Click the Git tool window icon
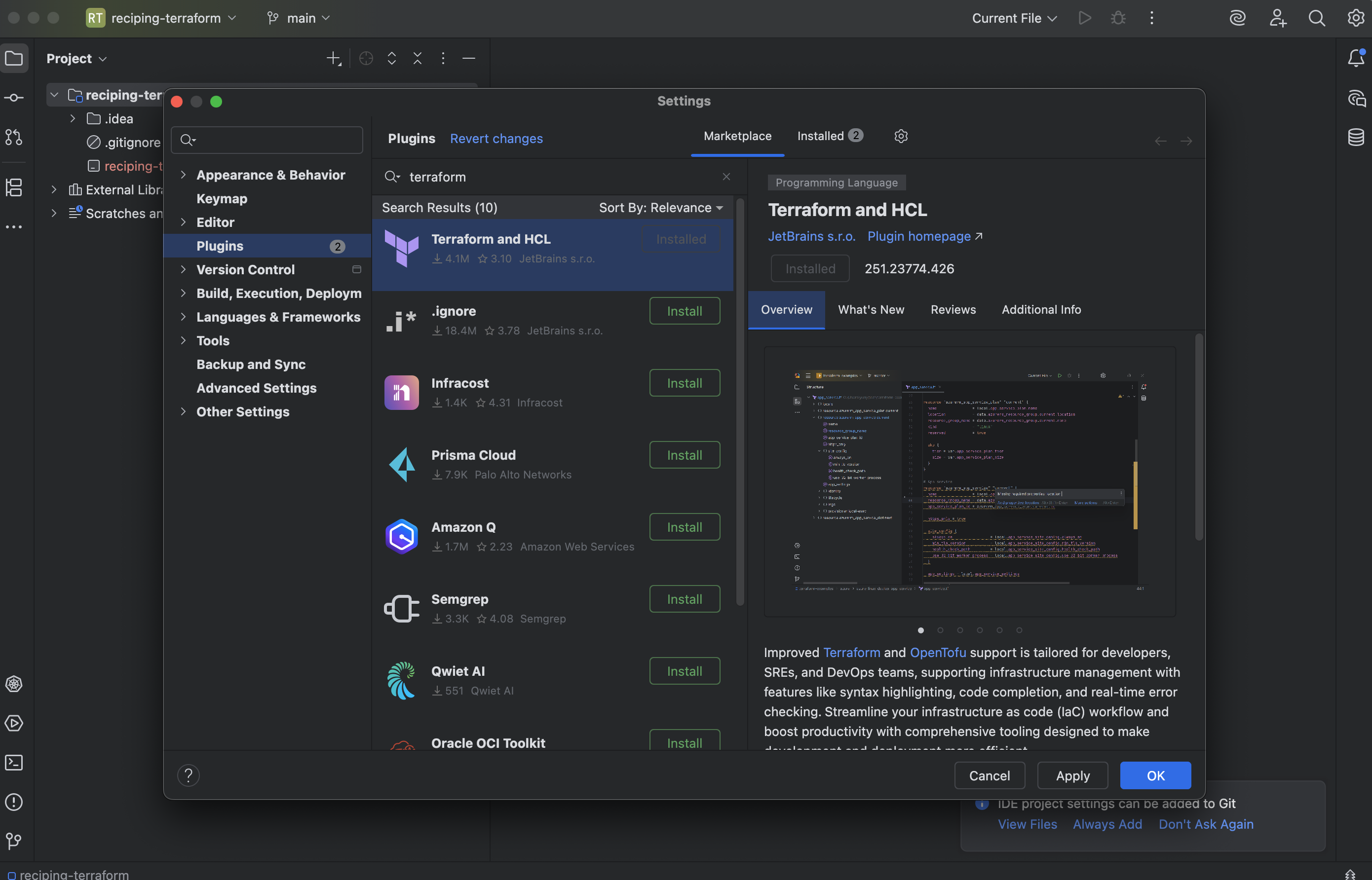This screenshot has width=1372, height=880. tap(14, 841)
